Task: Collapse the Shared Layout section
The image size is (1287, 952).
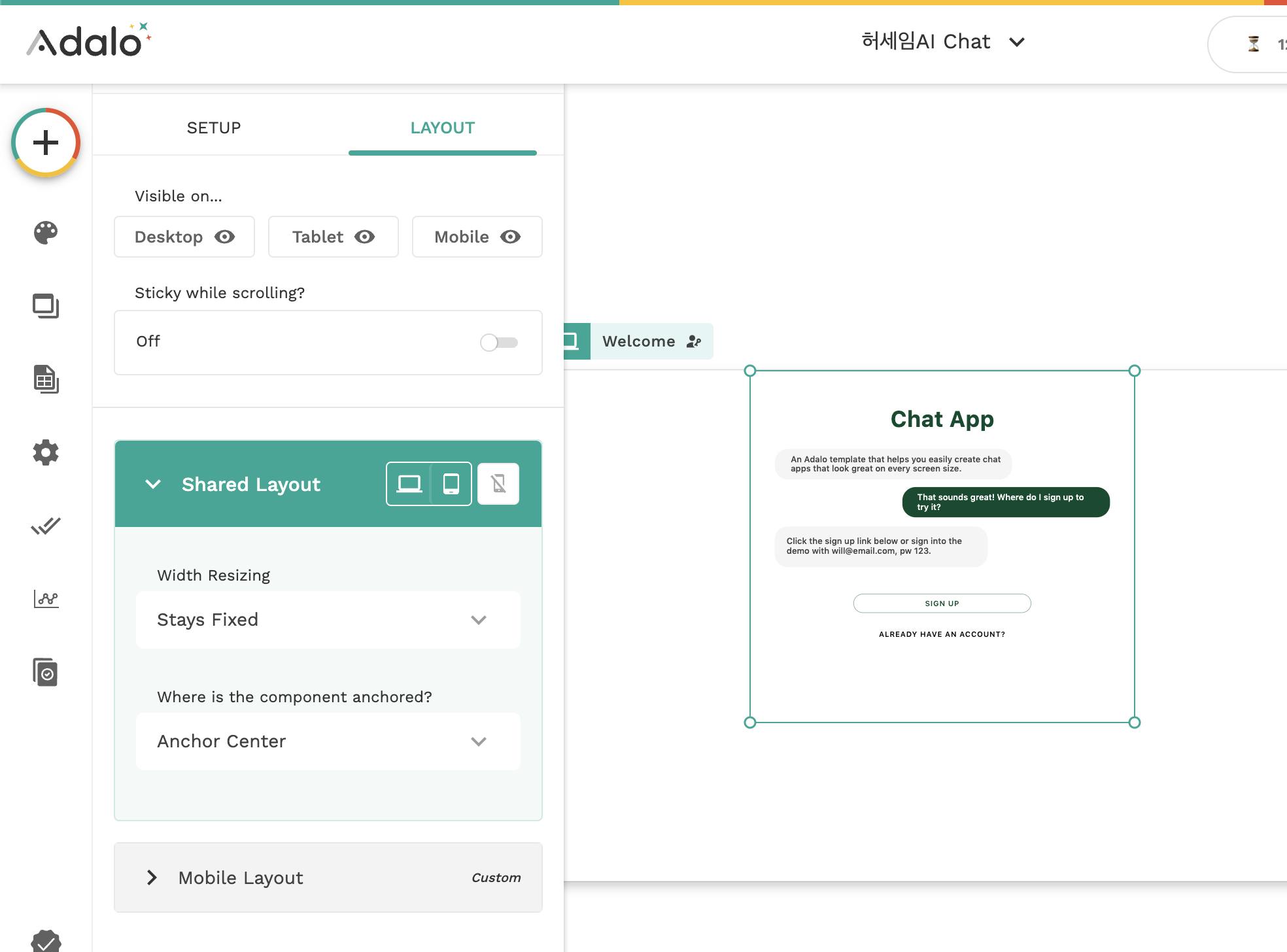Action: (x=153, y=484)
